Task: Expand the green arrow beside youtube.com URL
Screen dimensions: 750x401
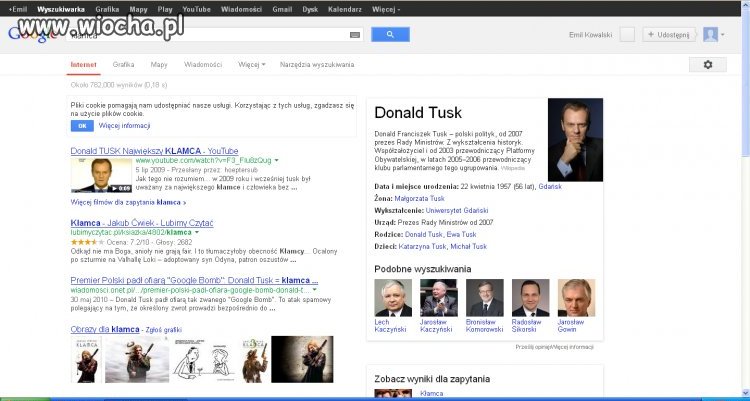Action: 276,160
